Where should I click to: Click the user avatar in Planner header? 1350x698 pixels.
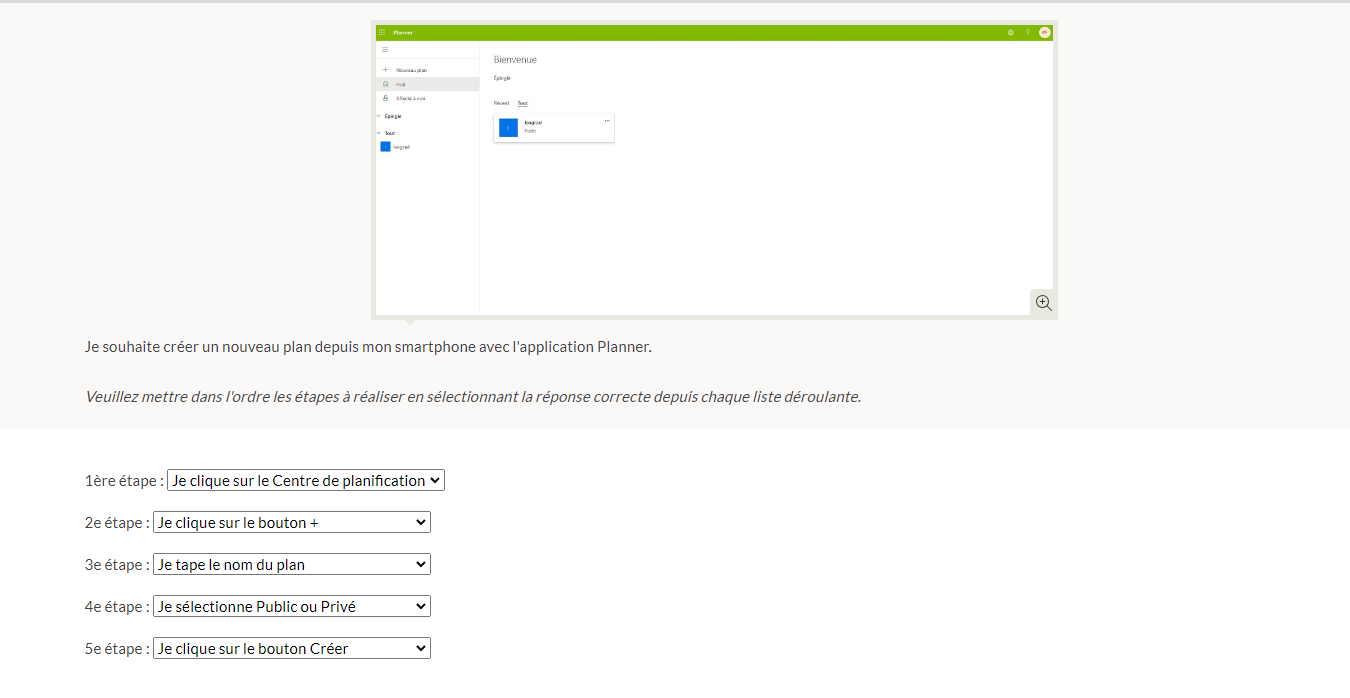[x=1044, y=32]
